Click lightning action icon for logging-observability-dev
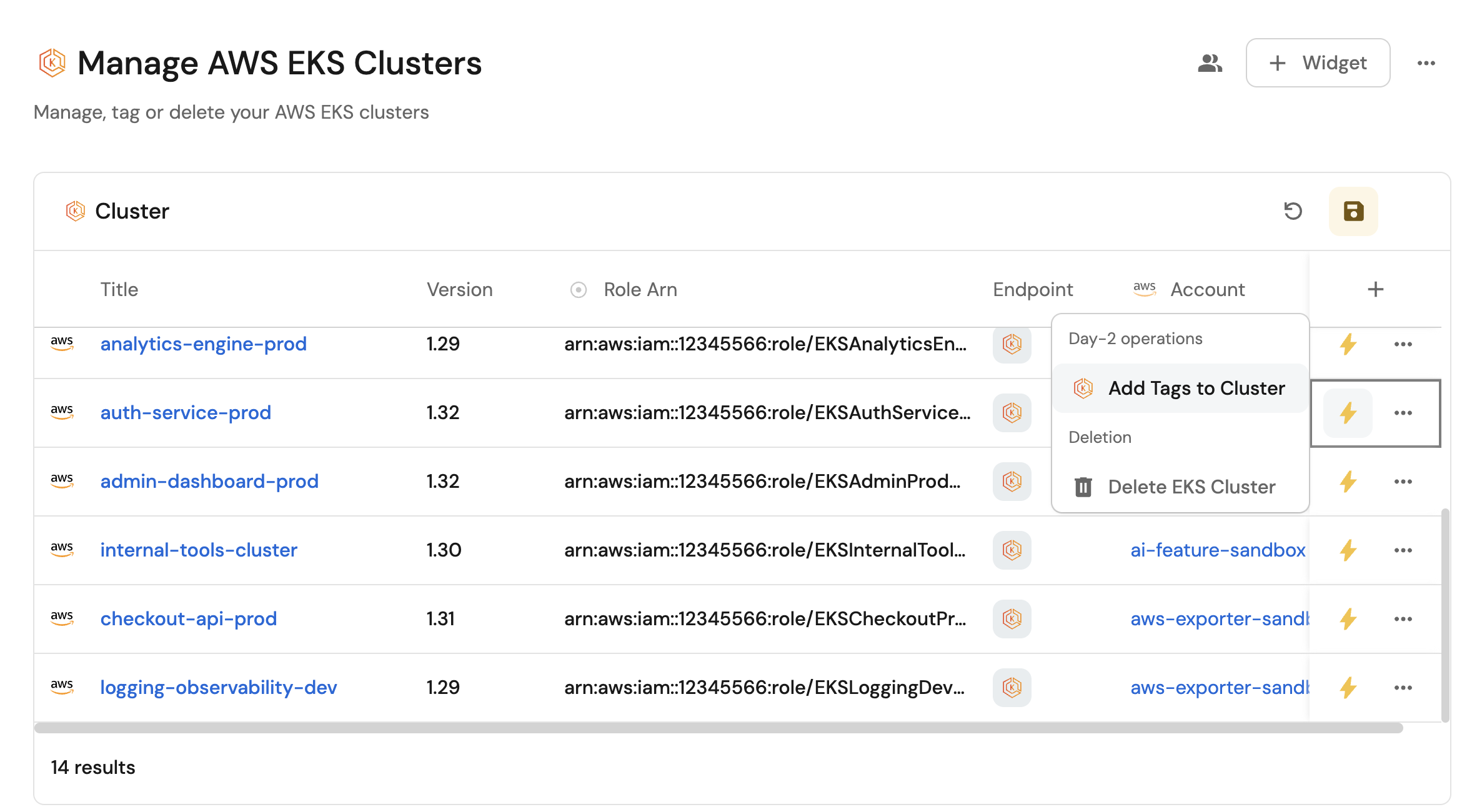The image size is (1477, 812). 1348,688
